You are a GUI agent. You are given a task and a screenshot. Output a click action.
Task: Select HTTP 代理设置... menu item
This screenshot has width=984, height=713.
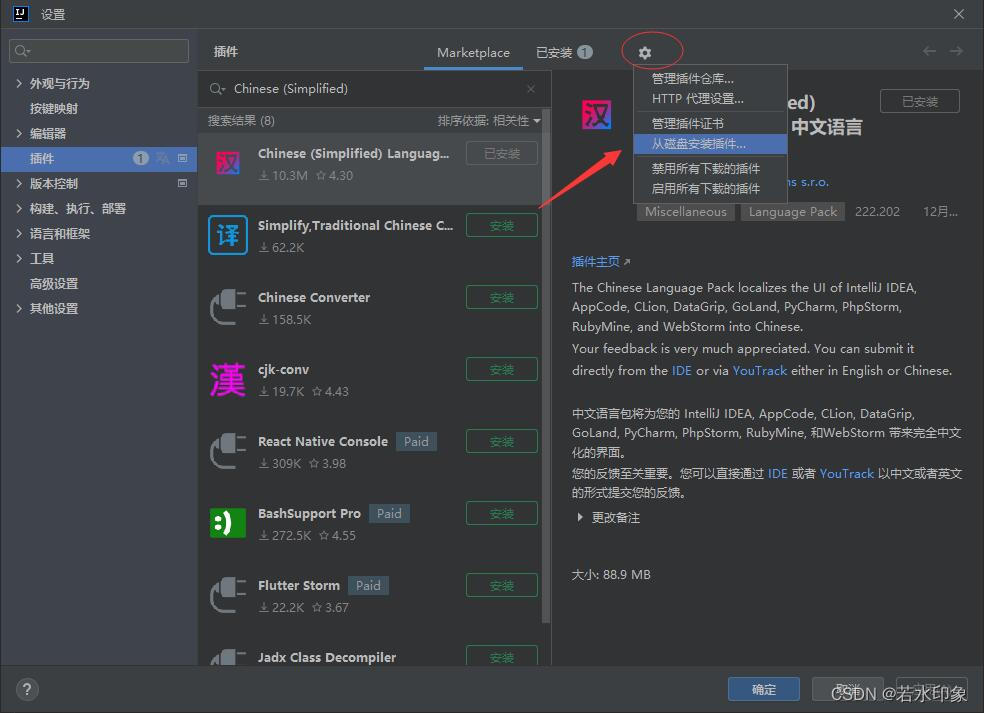710,99
